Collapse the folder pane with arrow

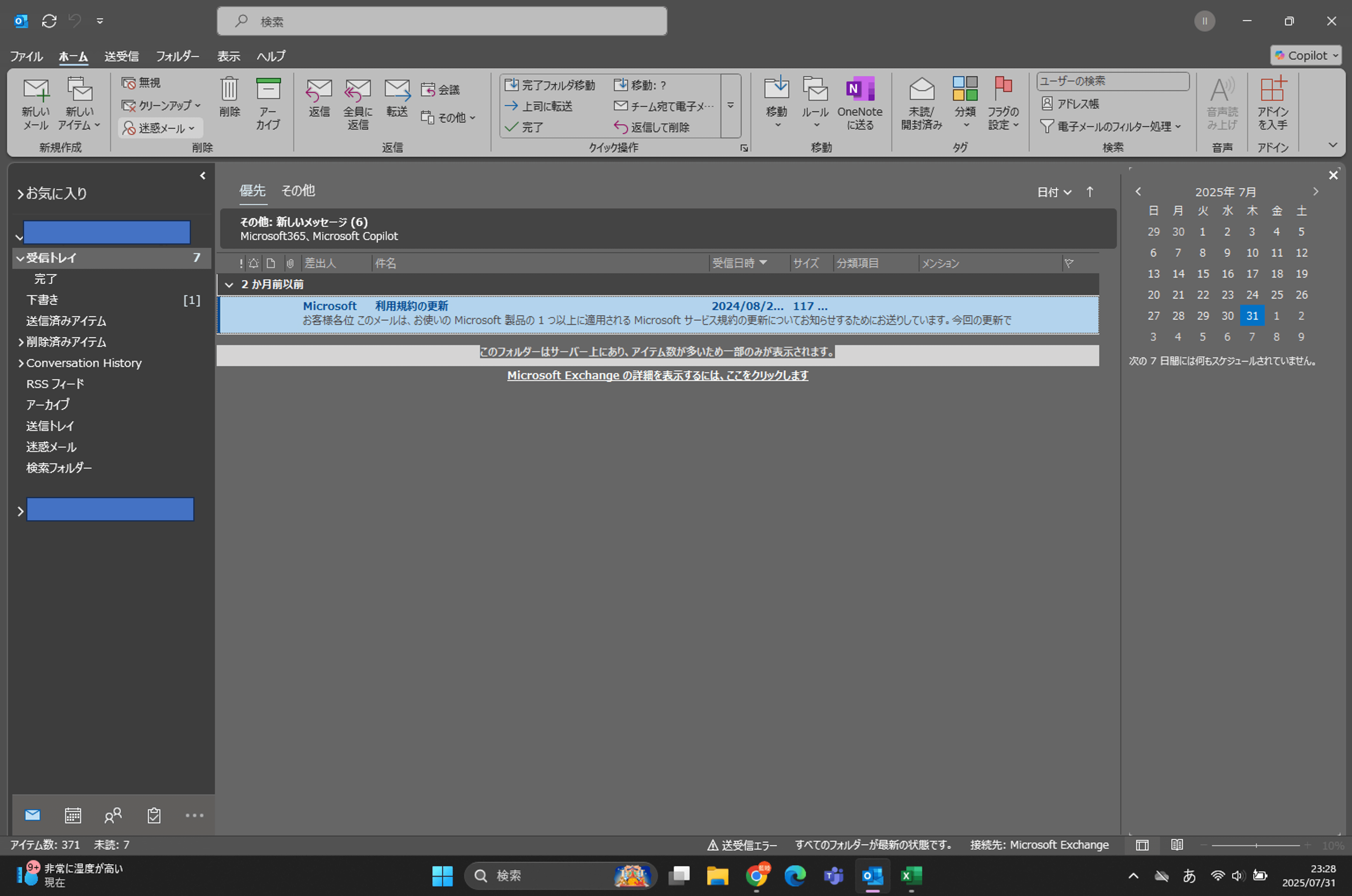click(202, 175)
